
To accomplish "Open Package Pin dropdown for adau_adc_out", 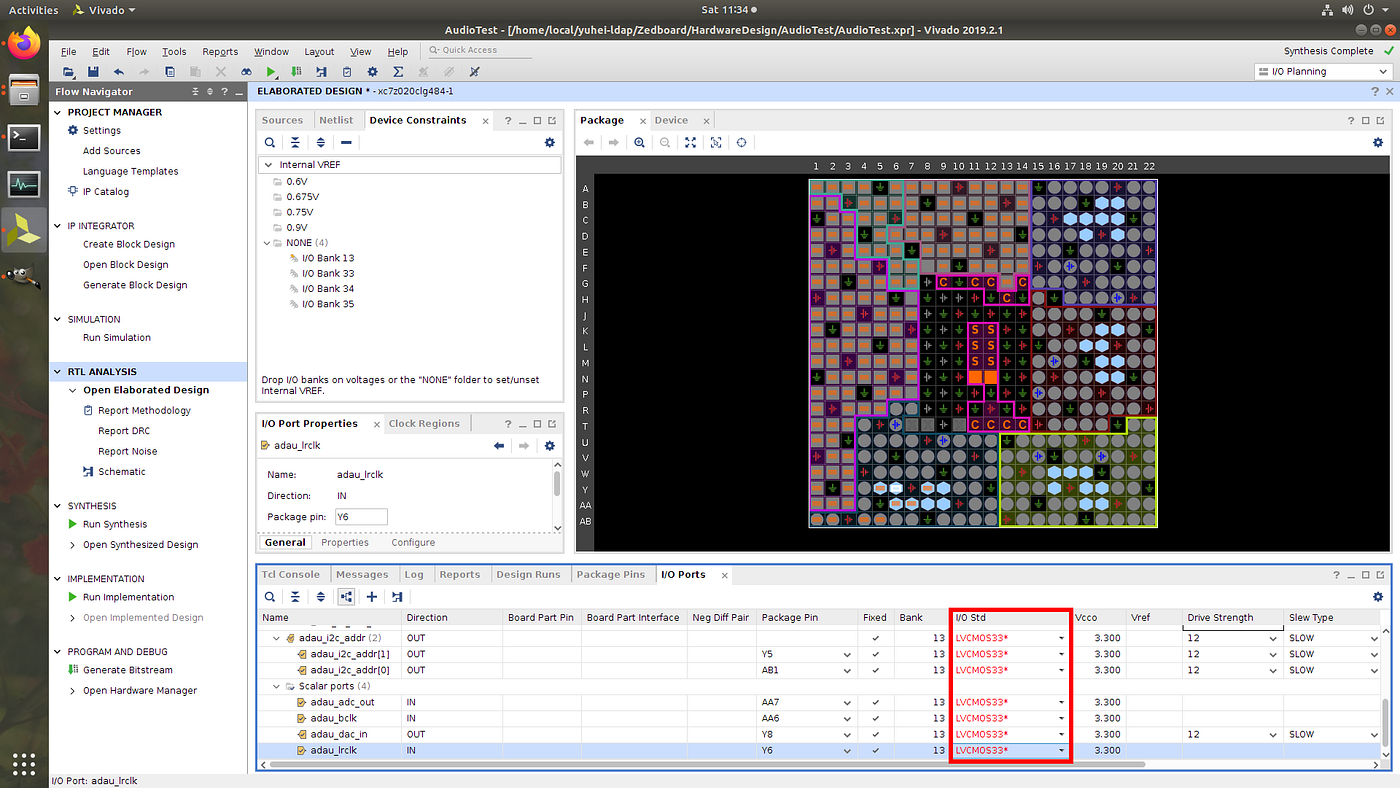I will (847, 702).
